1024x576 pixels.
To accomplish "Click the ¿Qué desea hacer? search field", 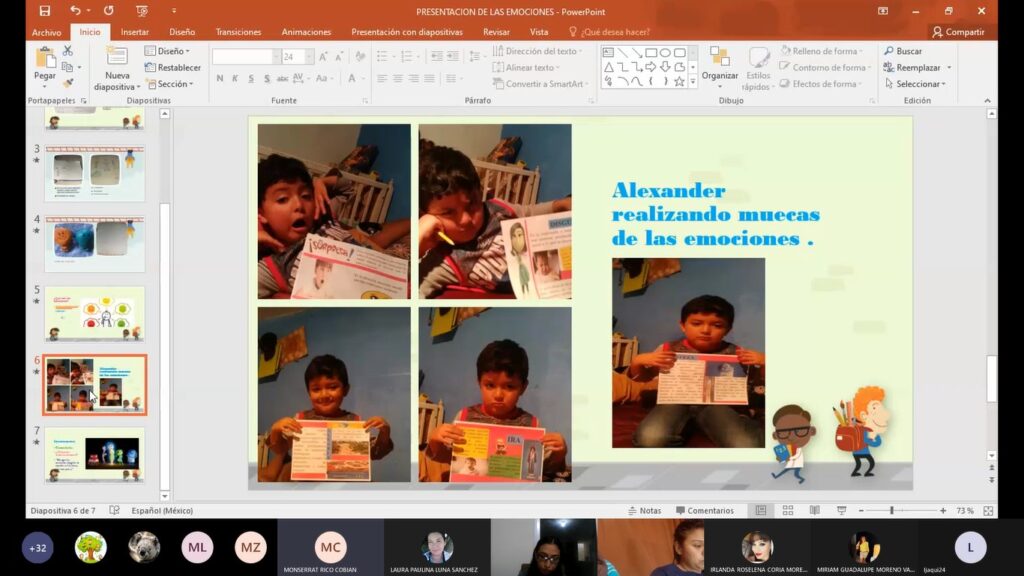I will [x=609, y=32].
